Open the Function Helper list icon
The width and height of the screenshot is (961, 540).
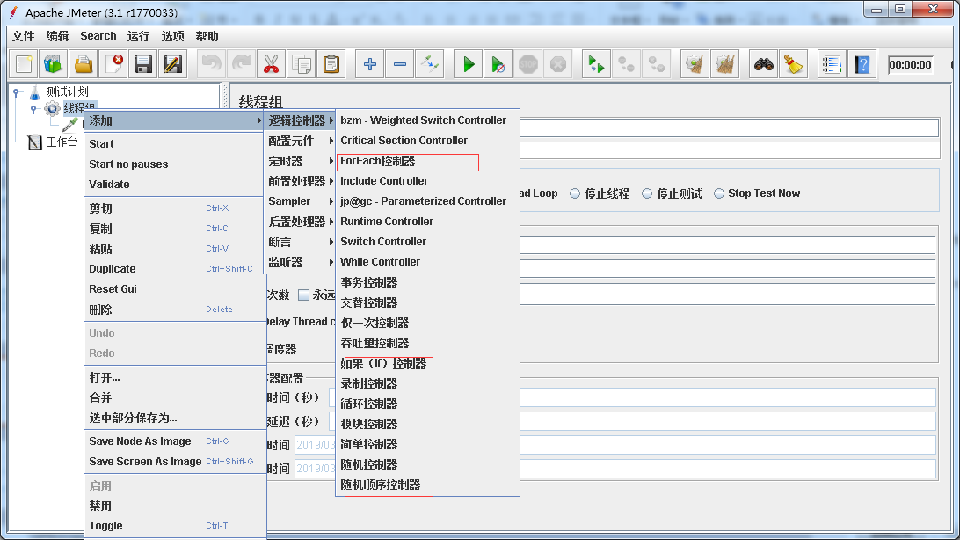(832, 64)
